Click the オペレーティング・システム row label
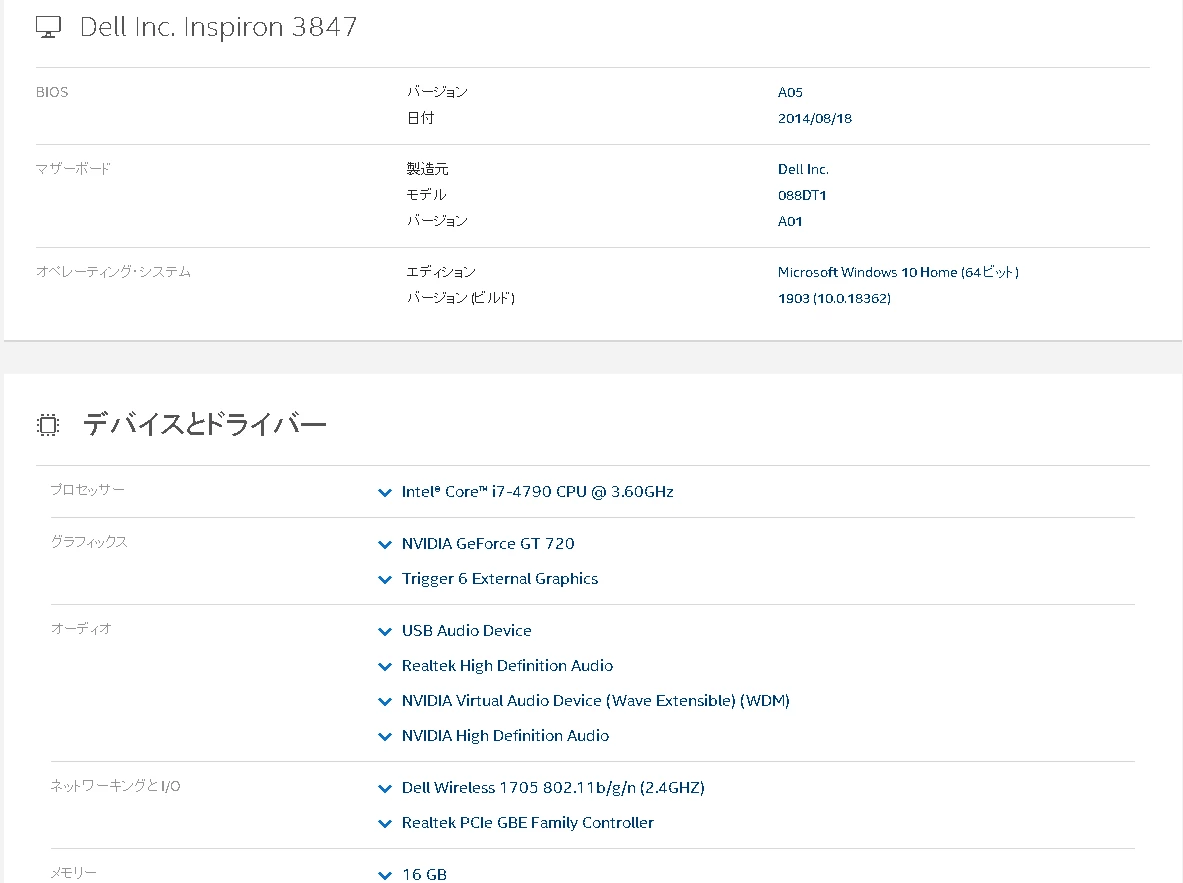1183x883 pixels. click(113, 272)
